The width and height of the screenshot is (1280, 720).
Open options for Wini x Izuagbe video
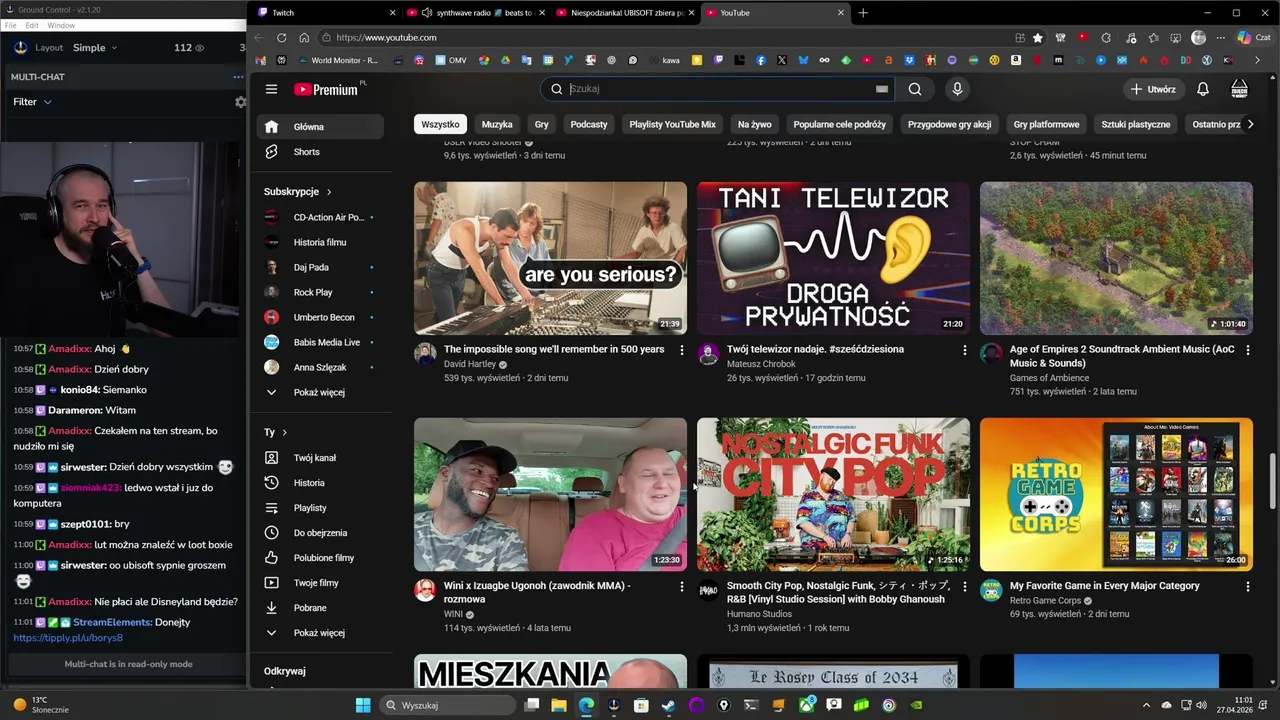pyautogui.click(x=682, y=586)
